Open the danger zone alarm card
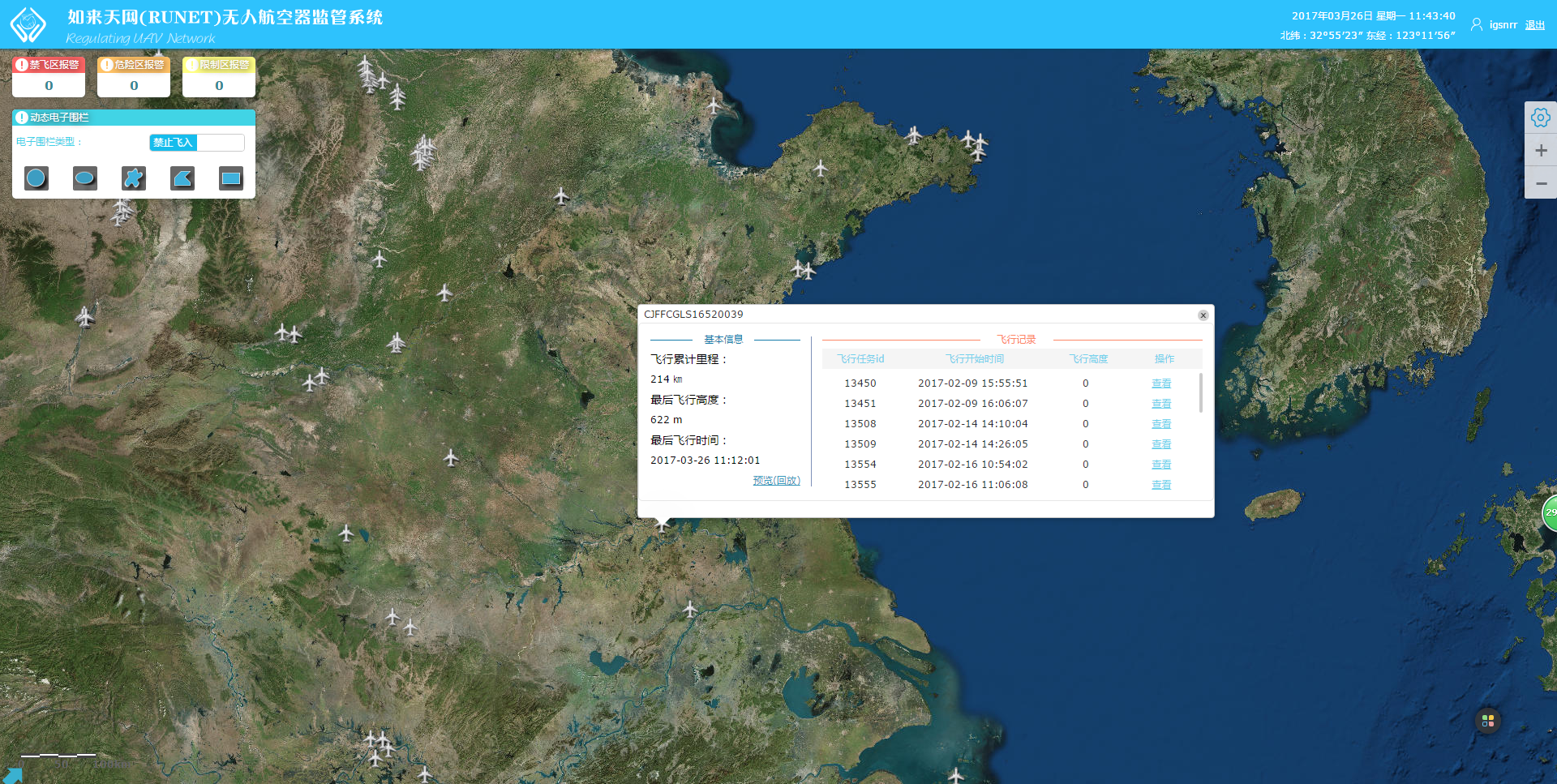 [134, 77]
